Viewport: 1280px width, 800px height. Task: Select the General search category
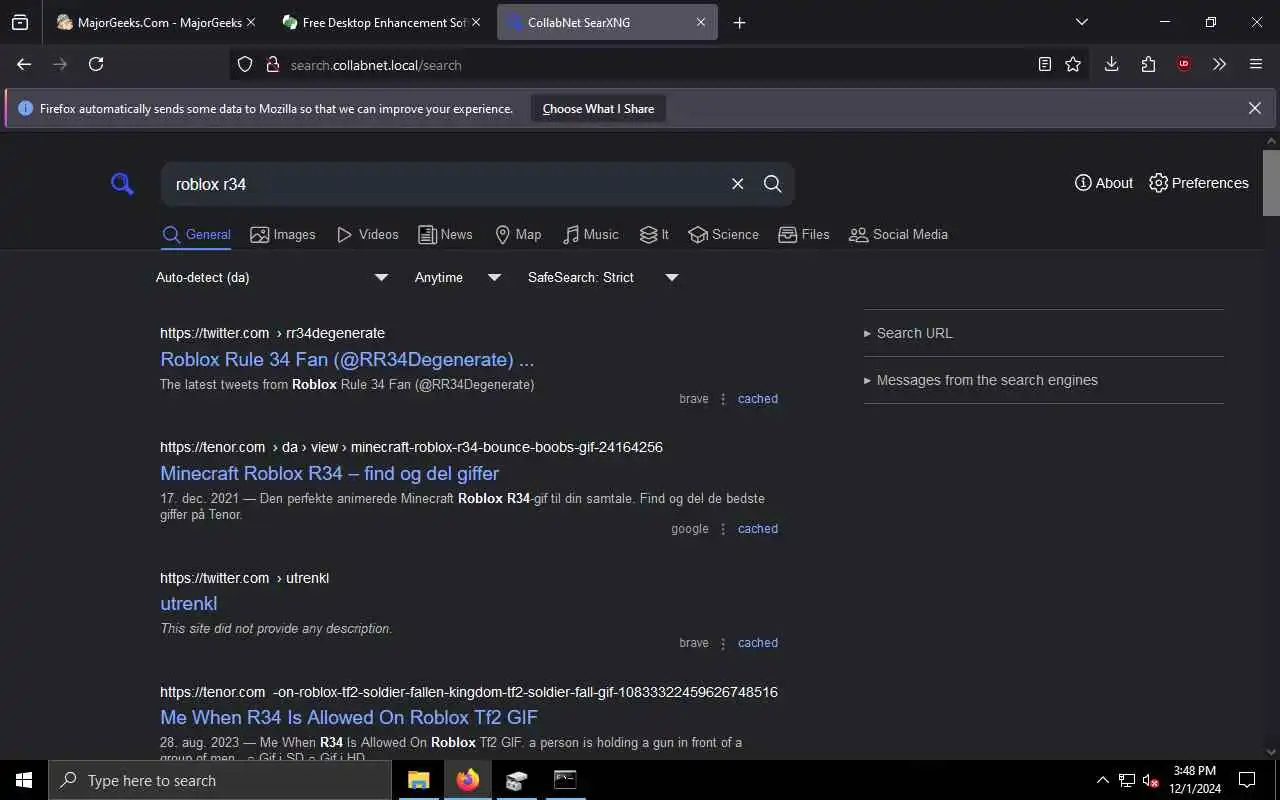click(x=197, y=235)
